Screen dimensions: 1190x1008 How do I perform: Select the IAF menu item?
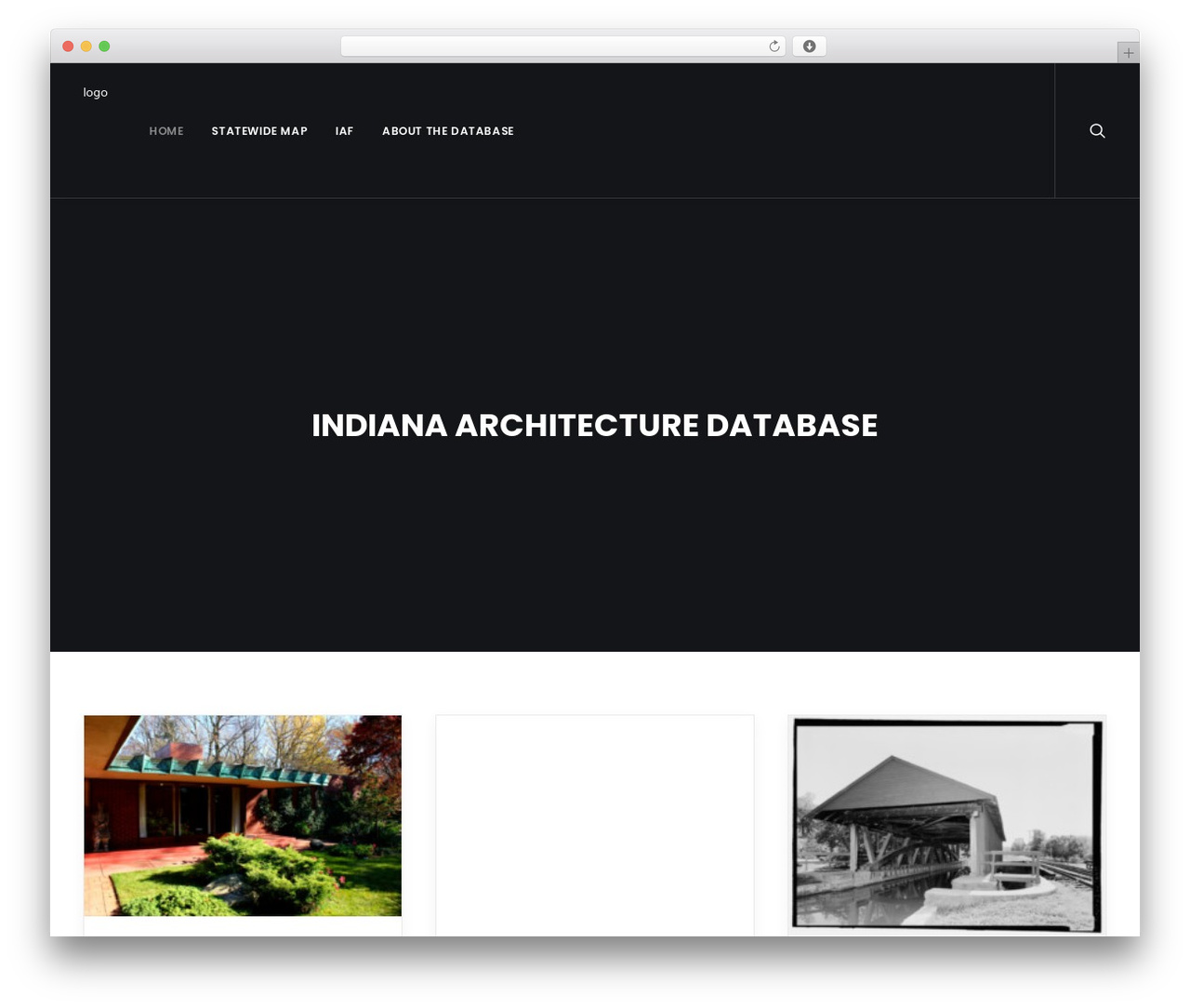(344, 131)
